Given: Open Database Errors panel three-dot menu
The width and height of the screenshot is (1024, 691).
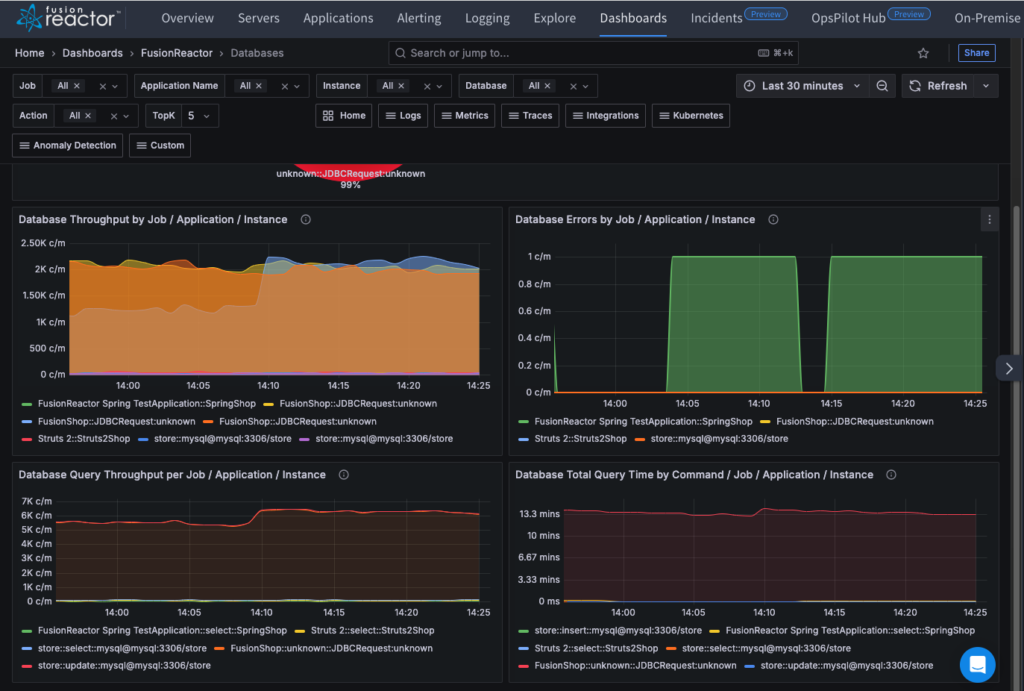Looking at the screenshot, I should point(989,219).
